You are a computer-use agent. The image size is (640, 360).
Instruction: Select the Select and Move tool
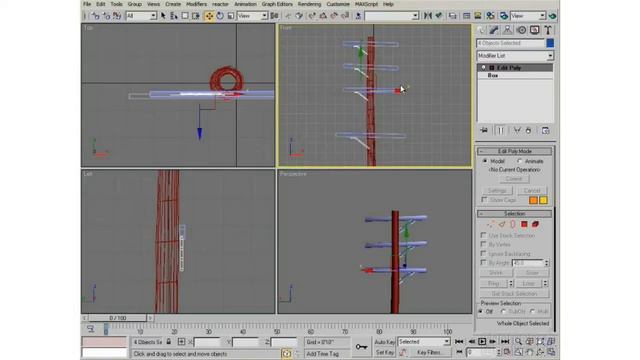pyautogui.click(x=209, y=16)
